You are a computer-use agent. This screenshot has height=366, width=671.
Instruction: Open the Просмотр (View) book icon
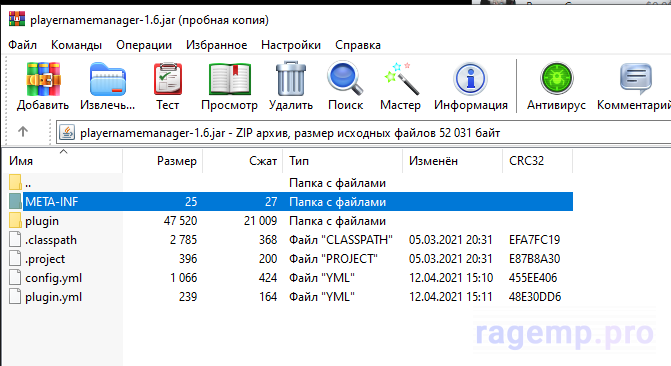click(230, 79)
